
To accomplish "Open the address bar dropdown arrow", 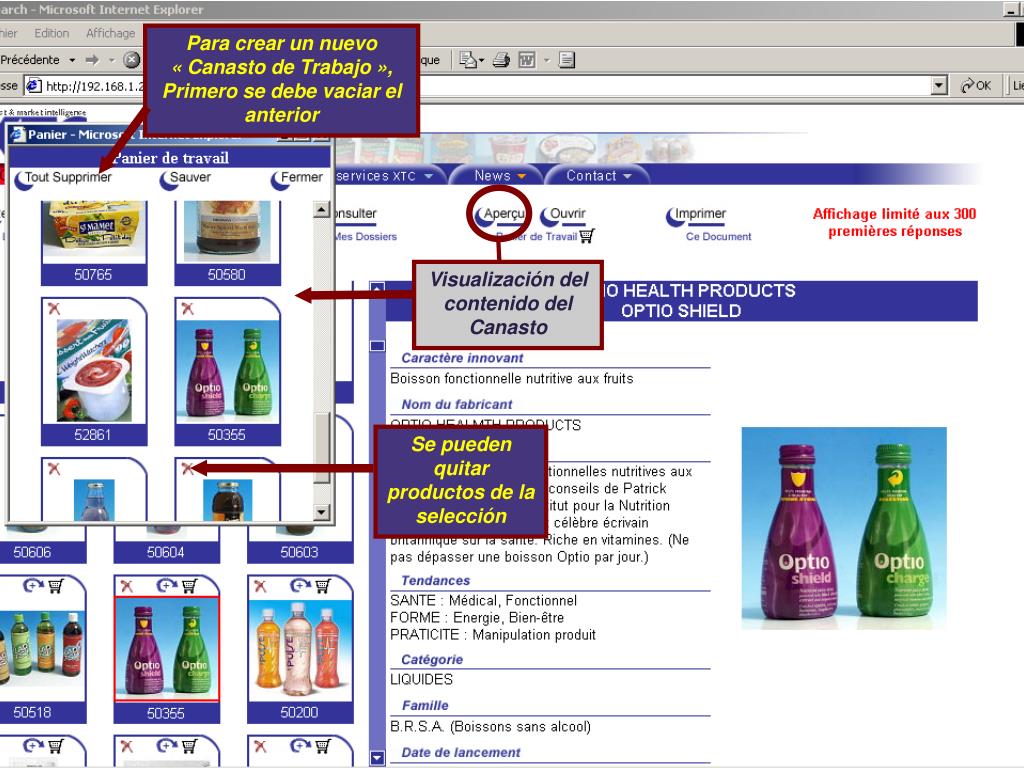I will pos(939,85).
